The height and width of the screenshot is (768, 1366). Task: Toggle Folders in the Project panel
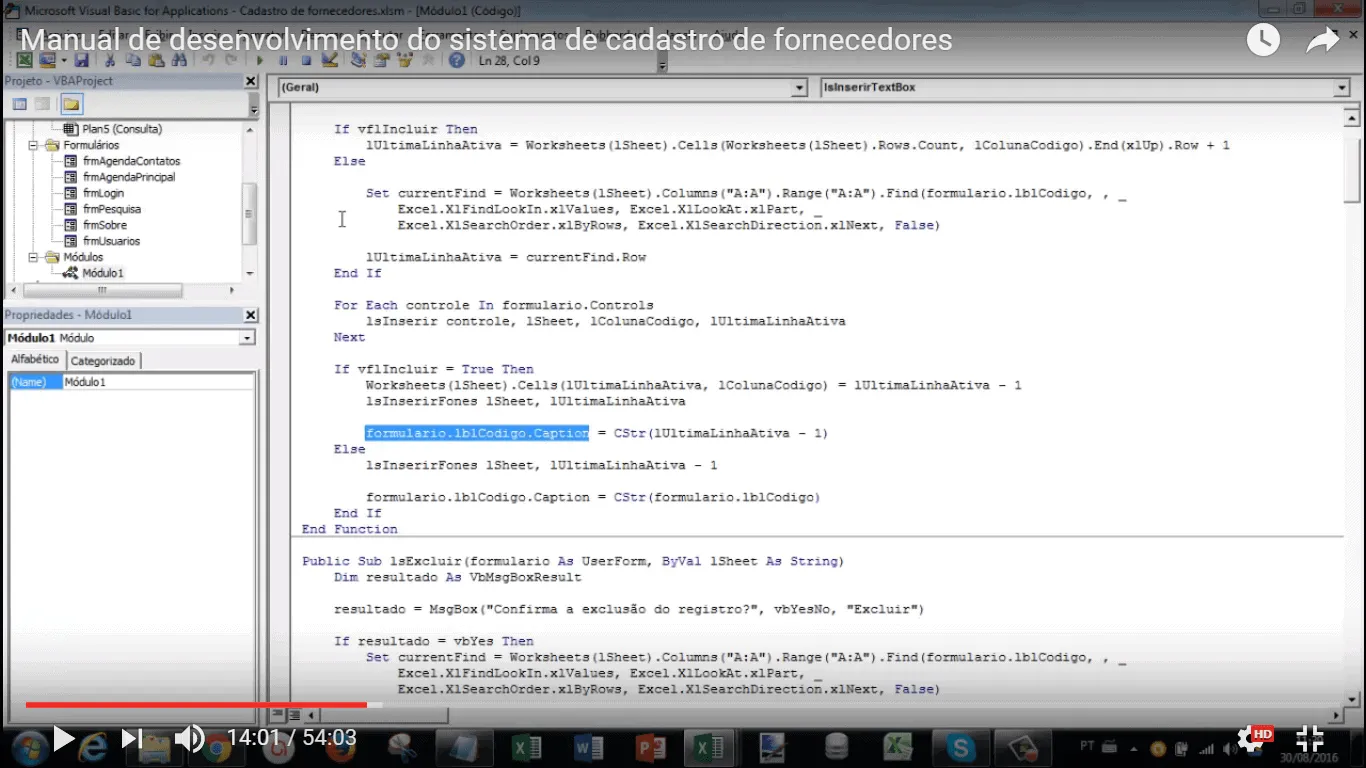coord(71,104)
